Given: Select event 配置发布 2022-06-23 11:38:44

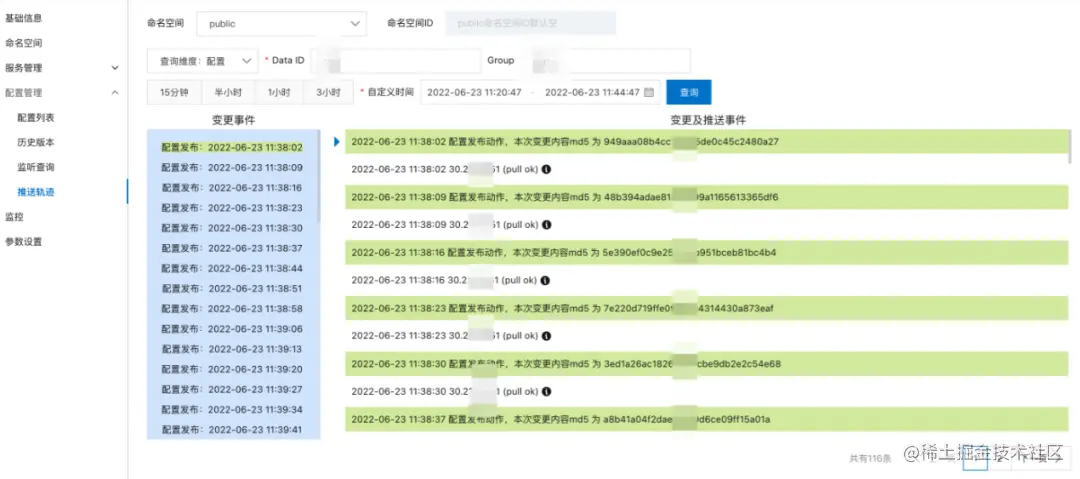Looking at the screenshot, I should [x=232, y=268].
